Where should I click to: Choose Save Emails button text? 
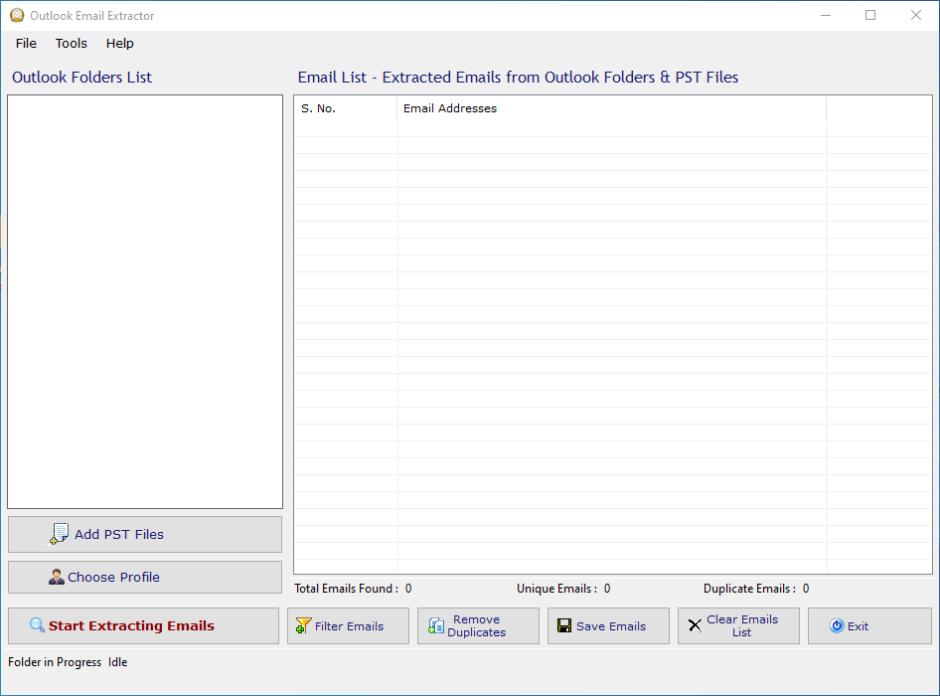tap(611, 626)
